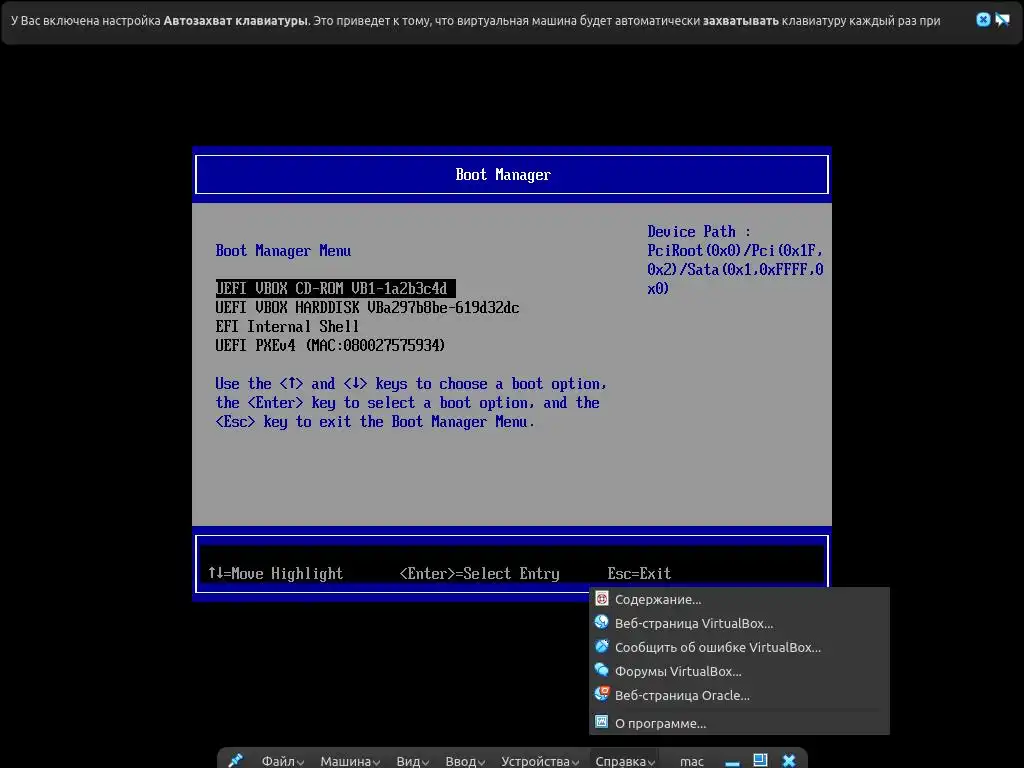Minimize the VM window from mini toolbar
The height and width of the screenshot is (768, 1024).
pos(732,761)
